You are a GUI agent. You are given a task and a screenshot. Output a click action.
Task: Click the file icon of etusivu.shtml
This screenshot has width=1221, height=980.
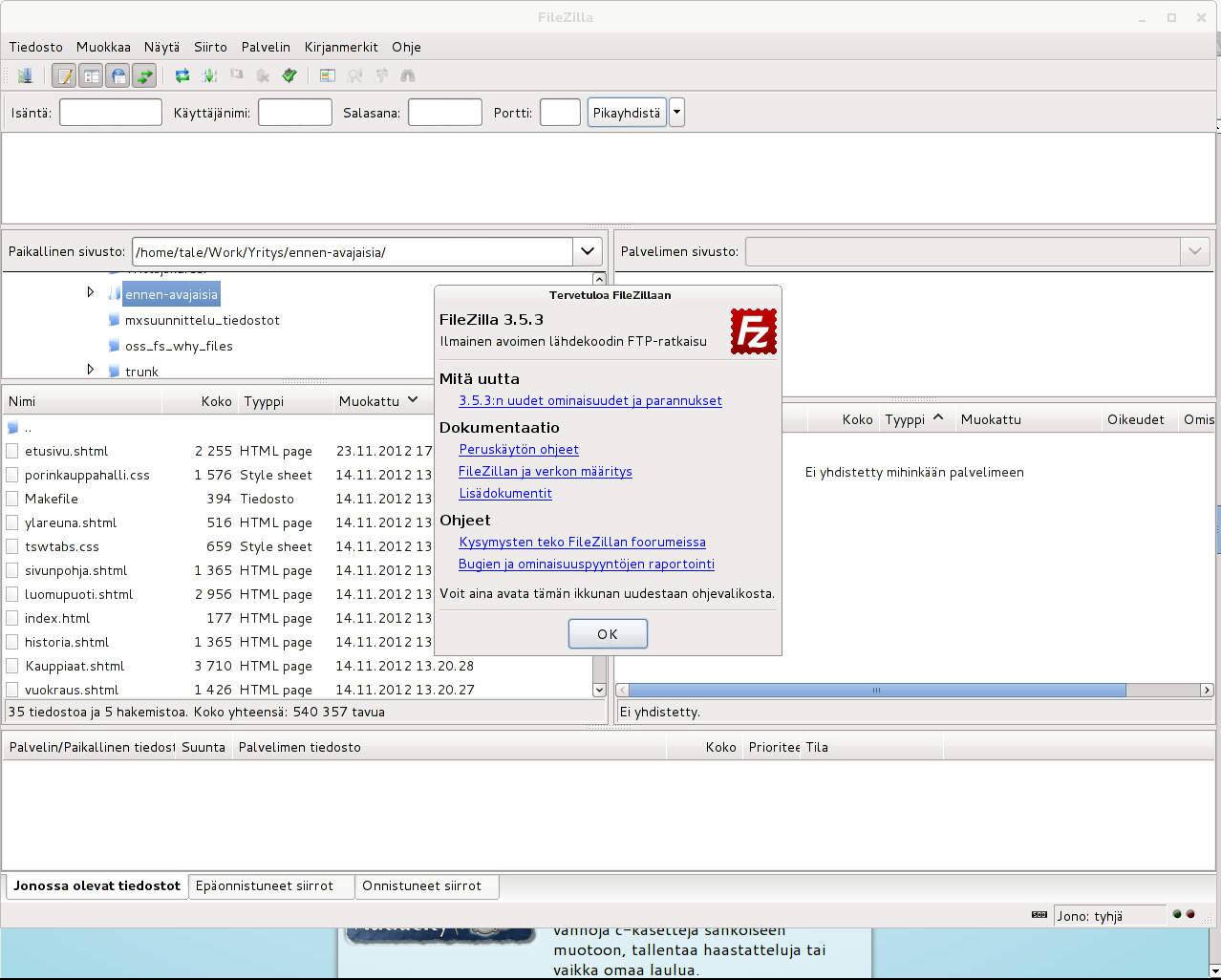(x=12, y=451)
